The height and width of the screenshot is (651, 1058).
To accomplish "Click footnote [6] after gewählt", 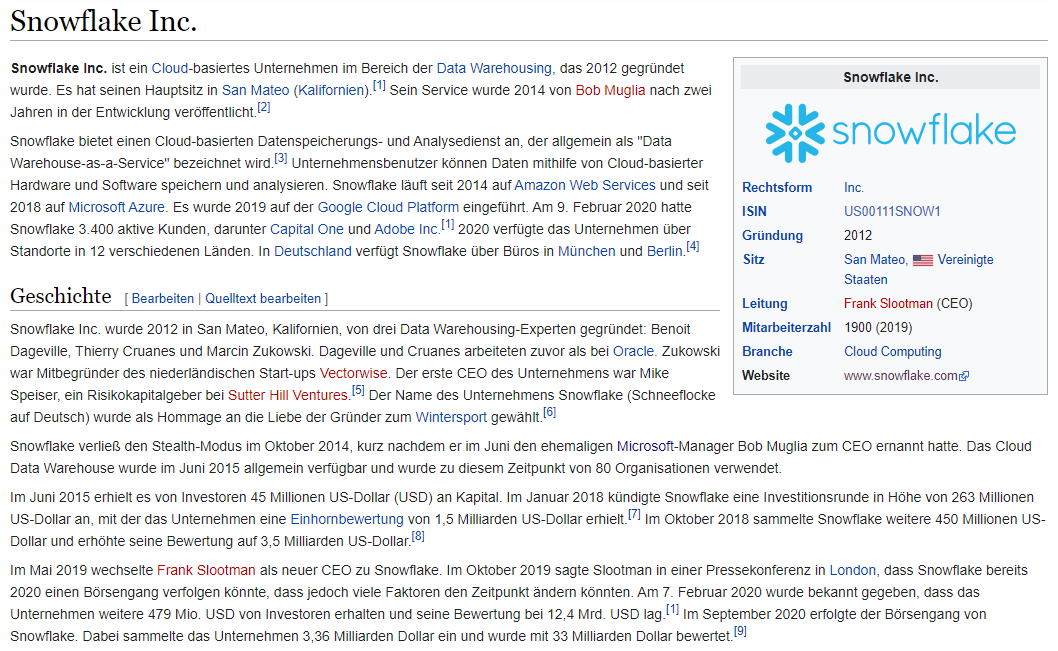I will coord(550,412).
